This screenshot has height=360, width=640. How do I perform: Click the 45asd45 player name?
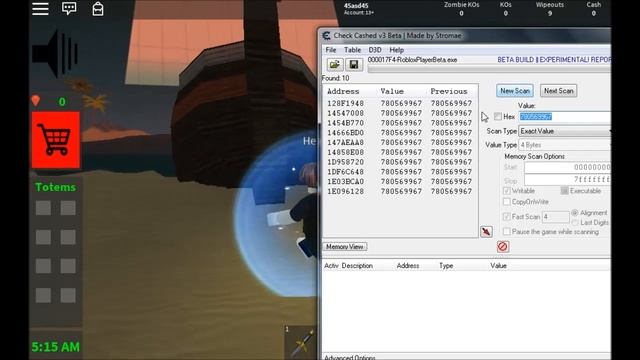(356, 6)
